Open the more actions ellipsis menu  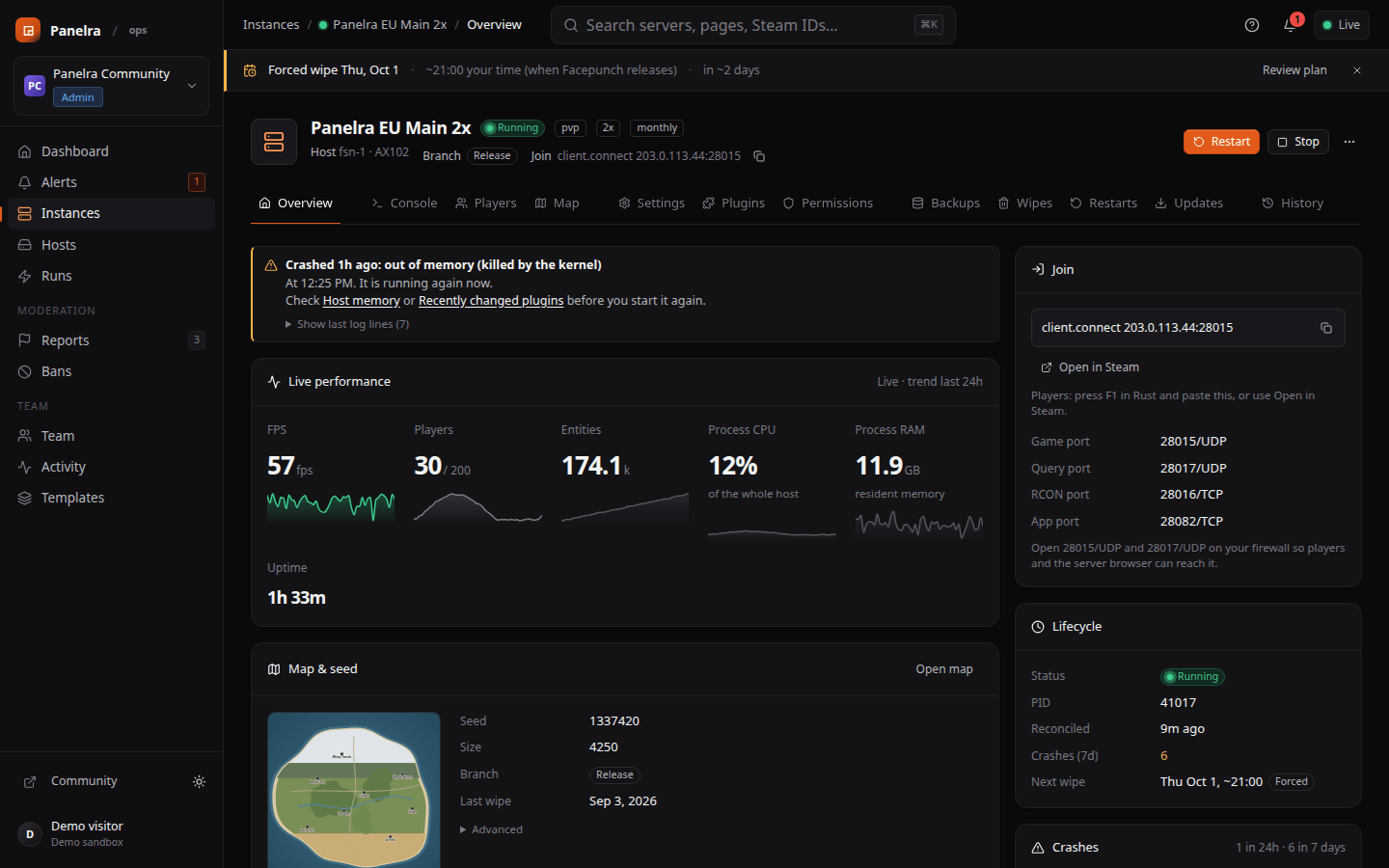[x=1349, y=142]
